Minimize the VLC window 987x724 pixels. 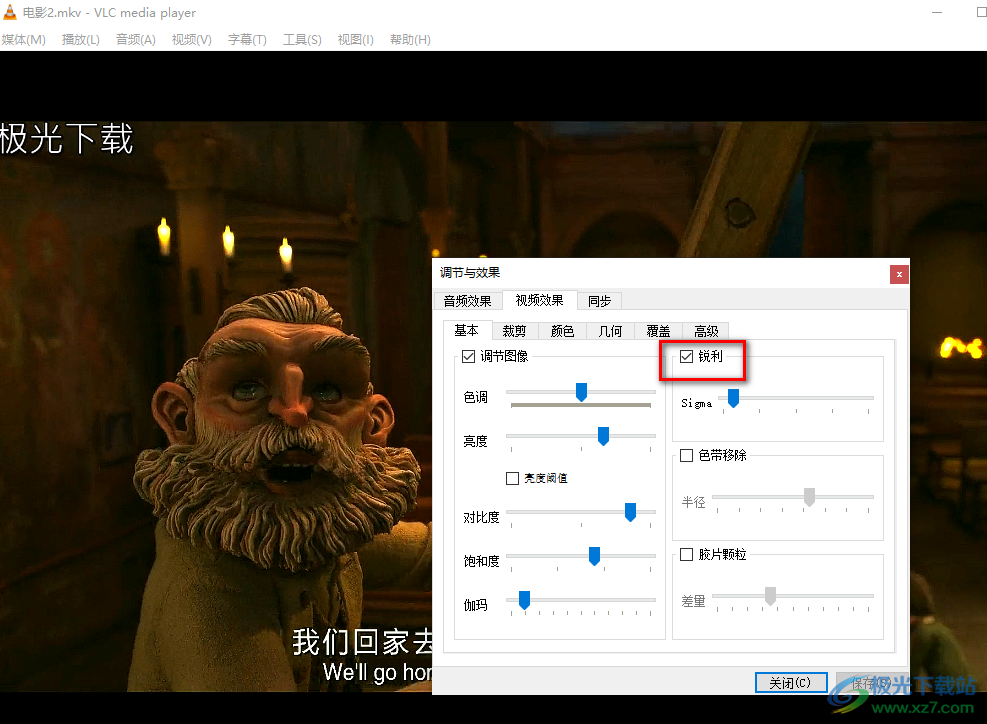pyautogui.click(x=937, y=12)
